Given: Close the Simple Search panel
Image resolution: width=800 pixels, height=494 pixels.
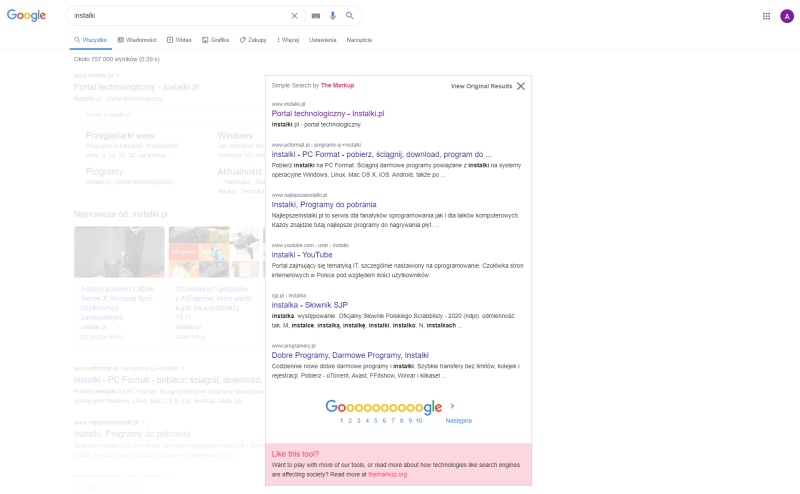Looking at the screenshot, I should click(x=520, y=86).
